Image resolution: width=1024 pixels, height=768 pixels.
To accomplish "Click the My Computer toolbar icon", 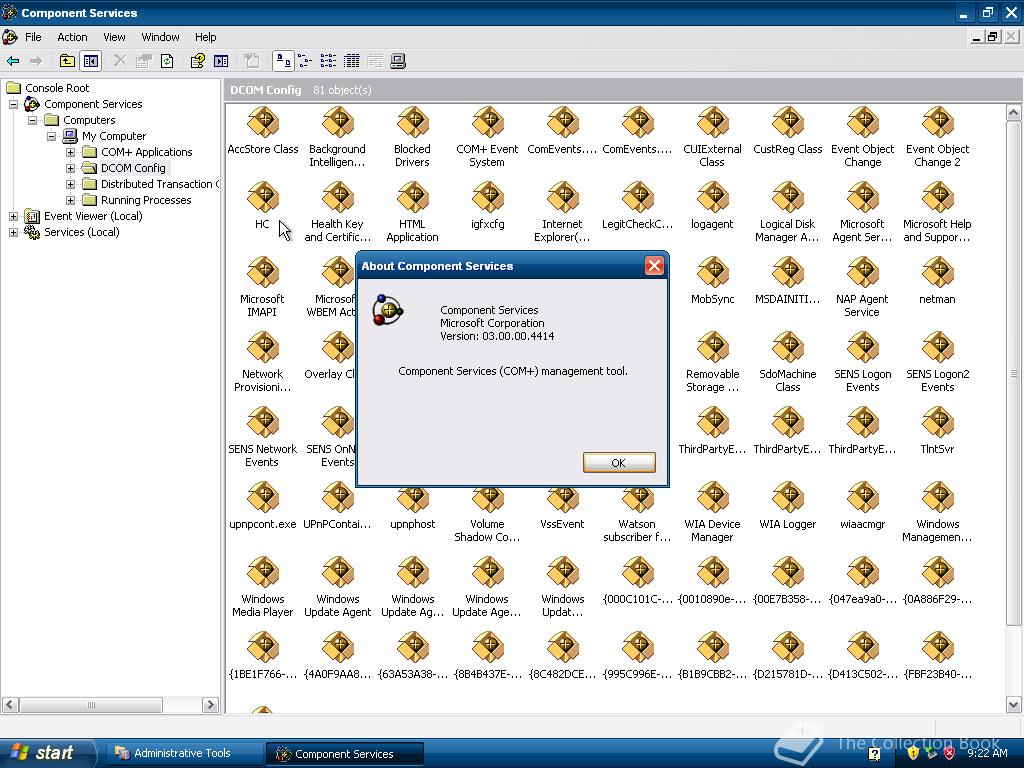I will [398, 61].
